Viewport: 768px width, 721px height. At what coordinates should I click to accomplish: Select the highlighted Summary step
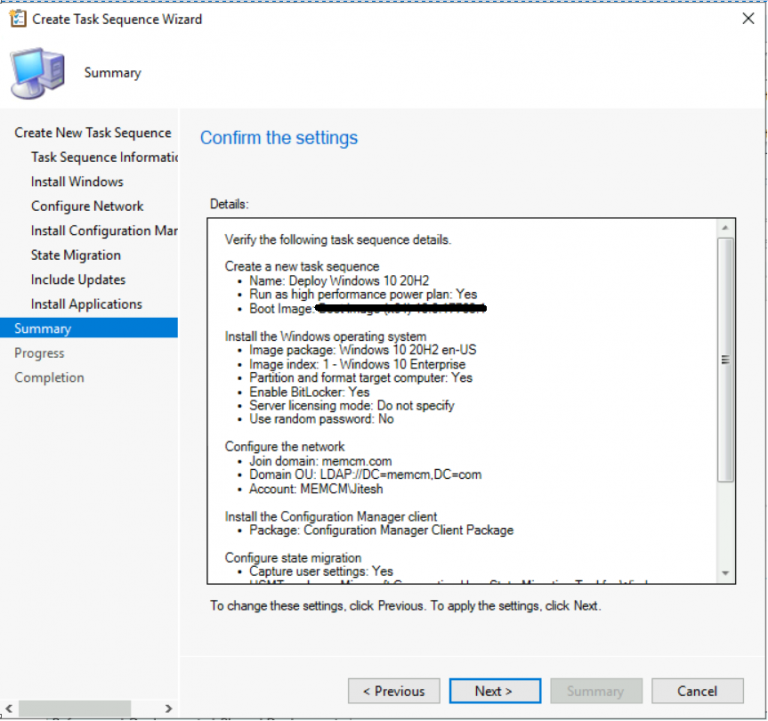pyautogui.click(x=43, y=328)
